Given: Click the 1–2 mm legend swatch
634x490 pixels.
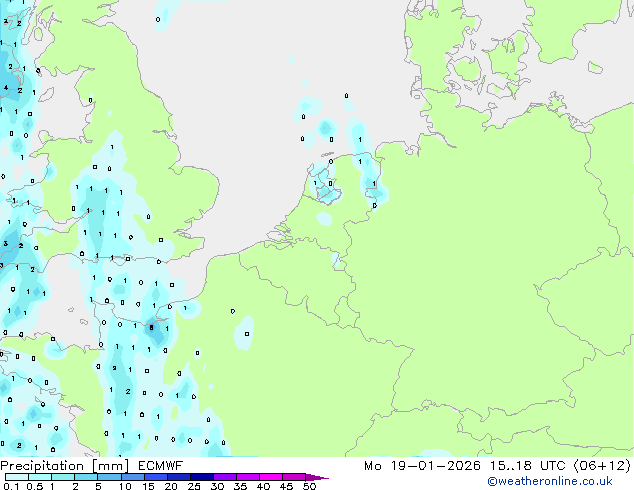Looking at the screenshot, I should [63, 477].
